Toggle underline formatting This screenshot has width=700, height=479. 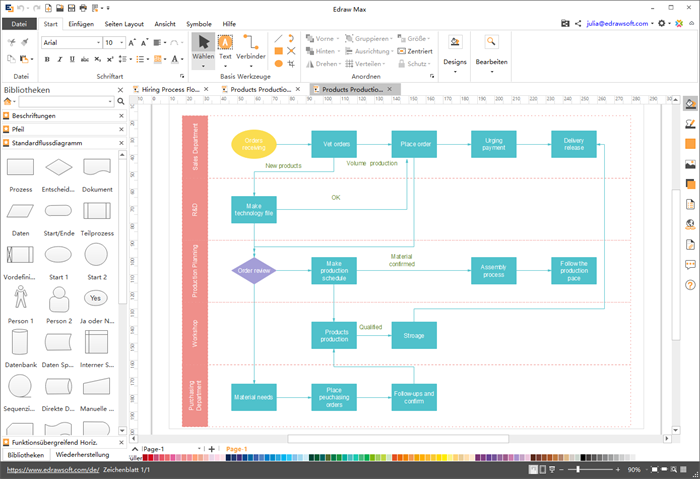pos(70,58)
